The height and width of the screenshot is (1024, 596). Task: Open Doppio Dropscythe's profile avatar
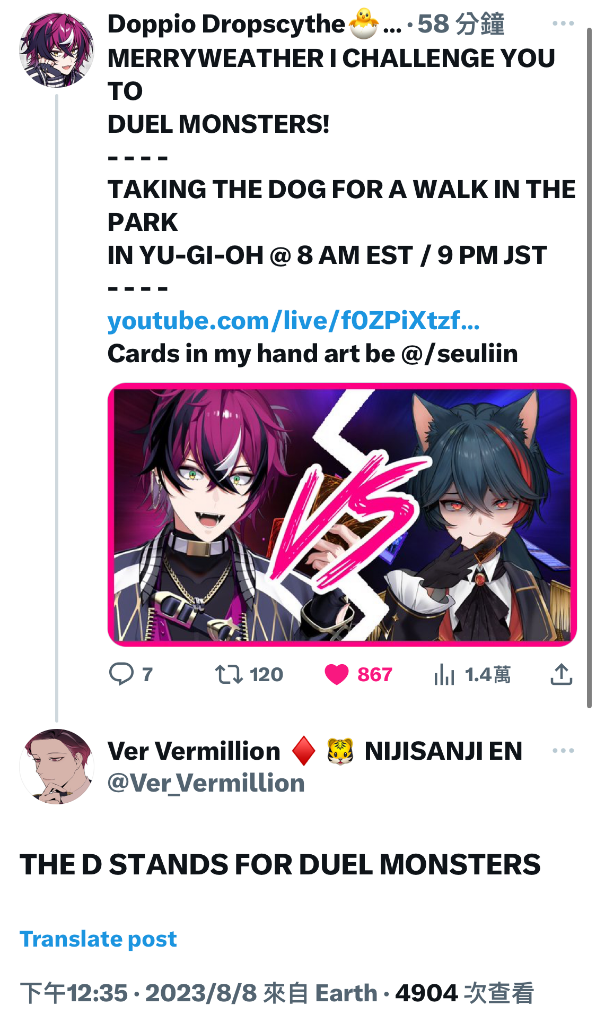57,50
